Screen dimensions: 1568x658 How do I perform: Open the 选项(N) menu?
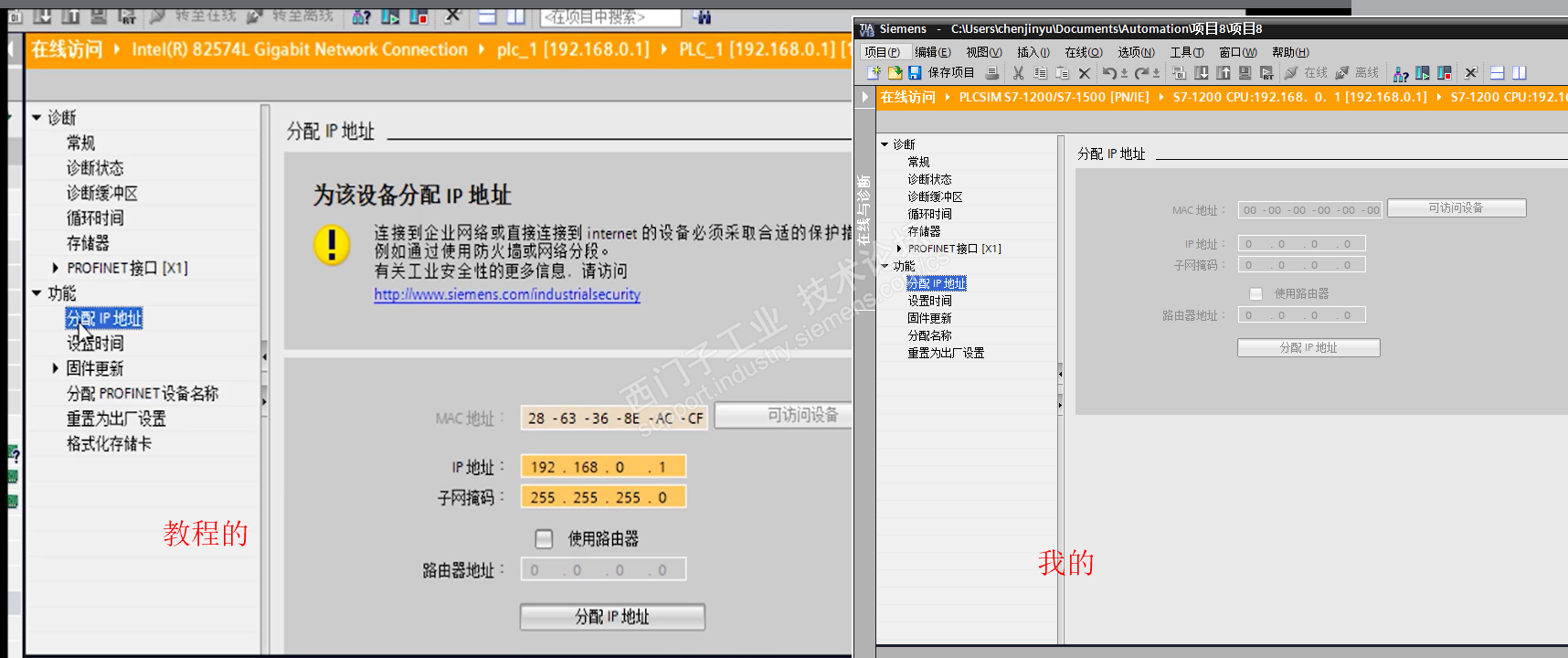point(1136,52)
